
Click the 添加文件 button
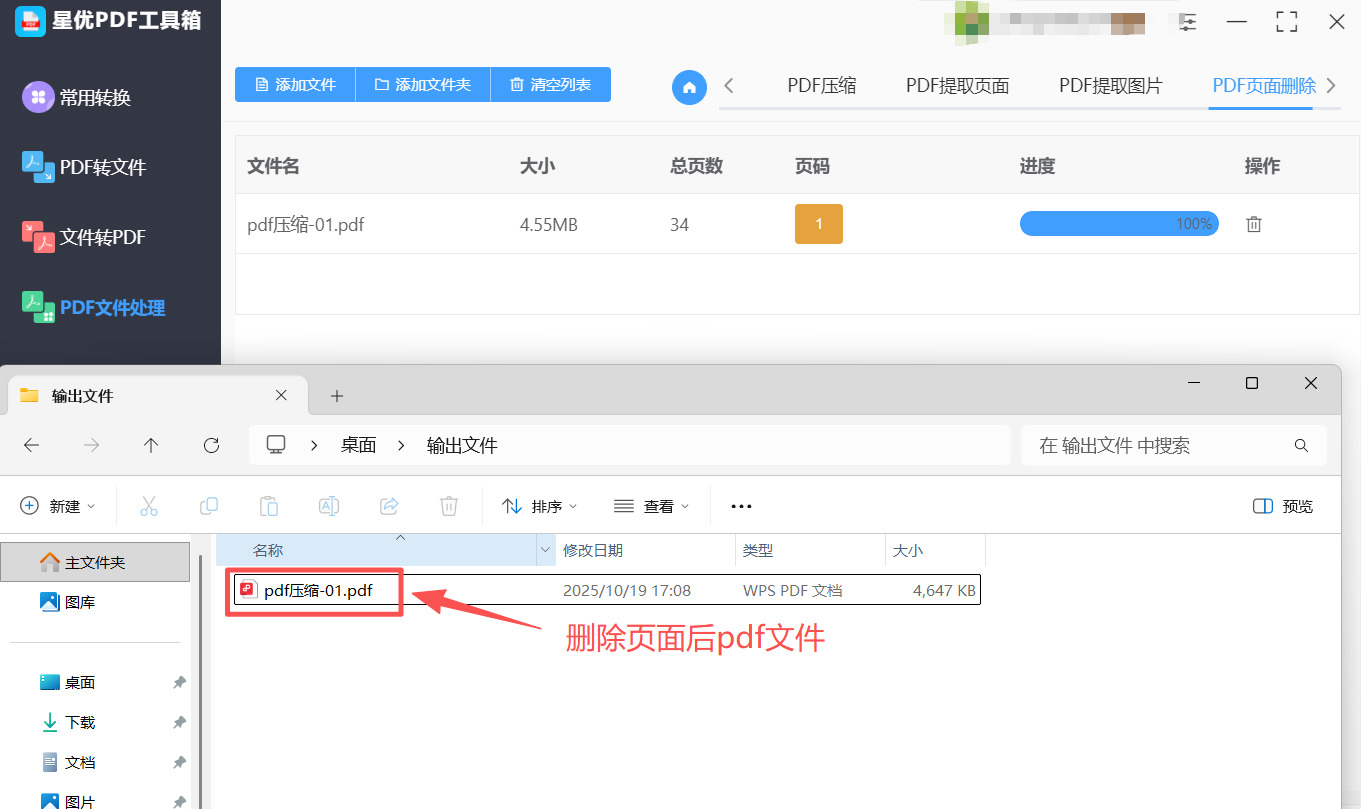295,84
